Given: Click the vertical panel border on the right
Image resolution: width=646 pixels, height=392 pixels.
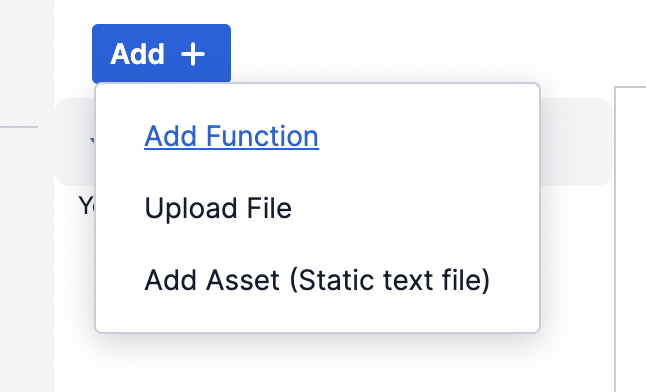Looking at the screenshot, I should [615, 239].
